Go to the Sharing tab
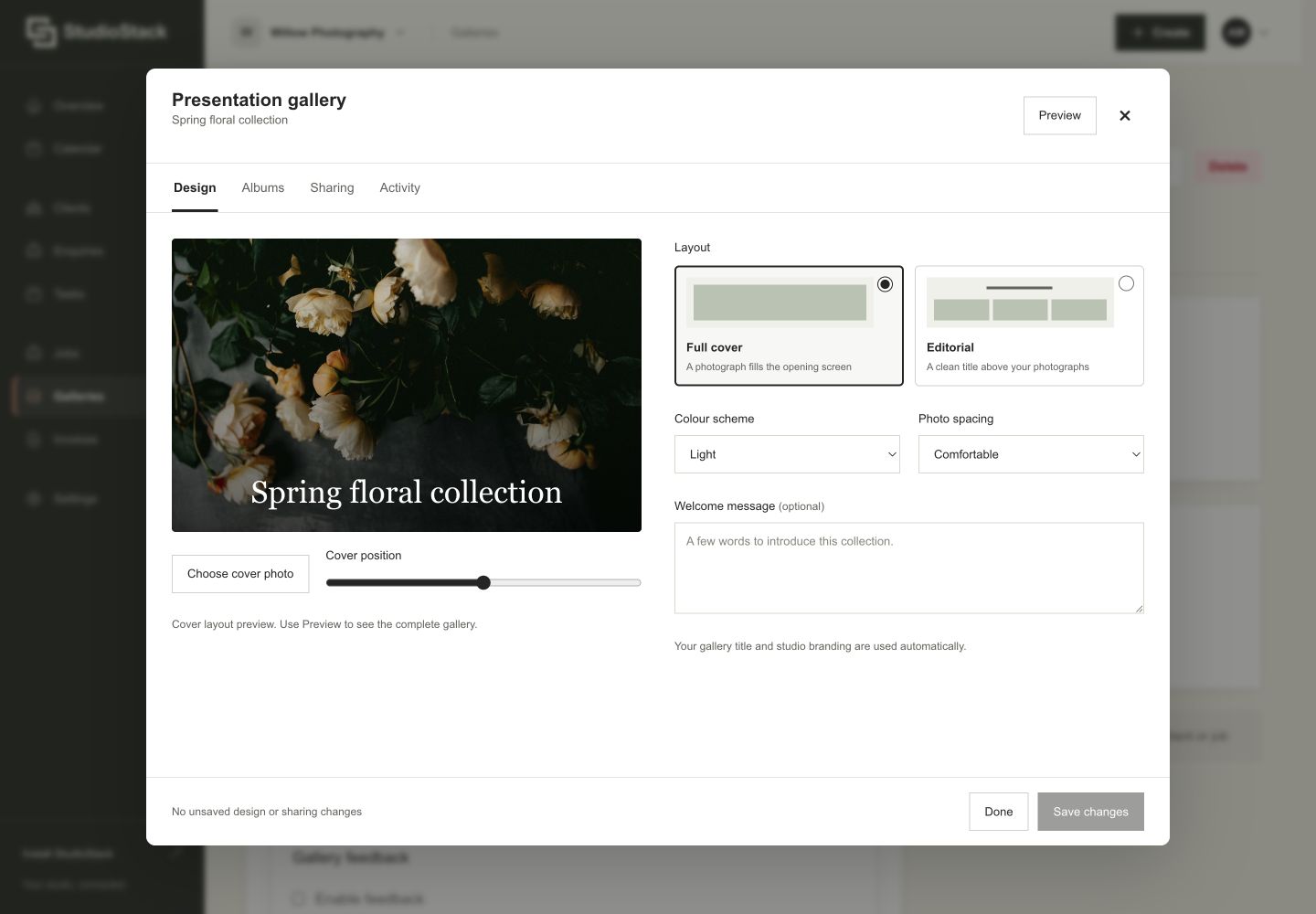The image size is (1316, 914). (332, 187)
